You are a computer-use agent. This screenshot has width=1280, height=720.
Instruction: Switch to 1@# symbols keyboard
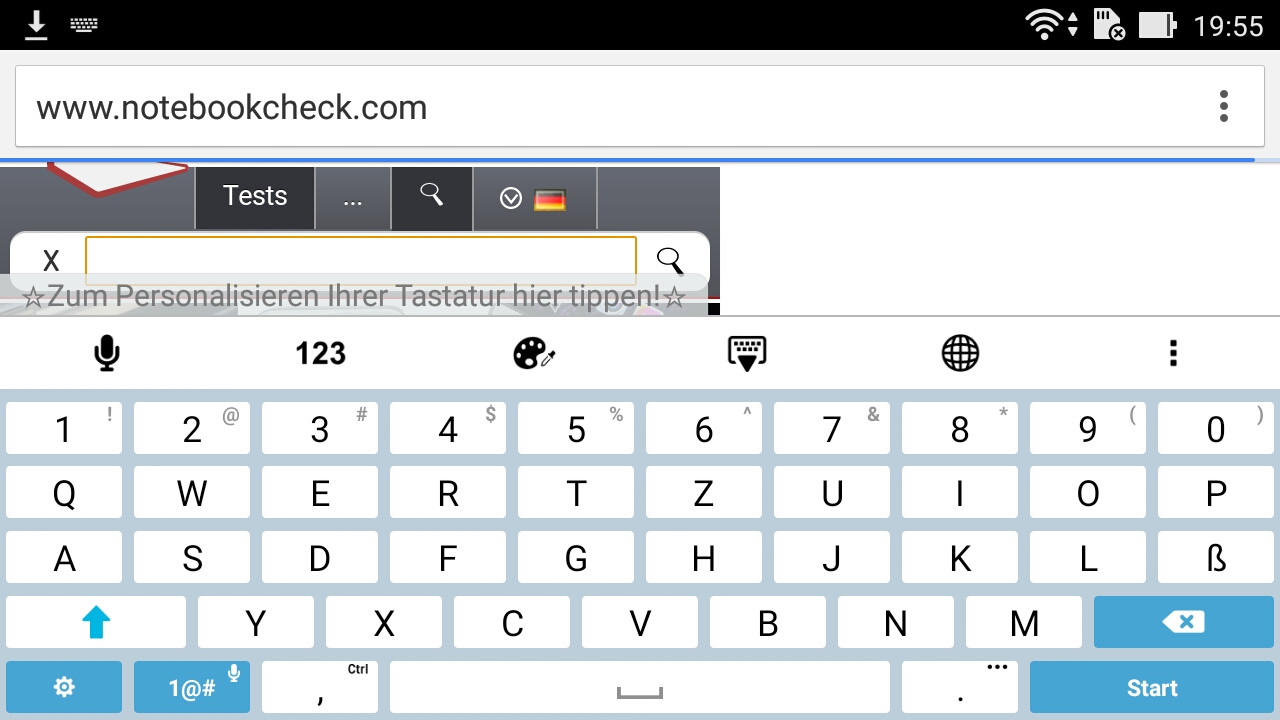pos(192,687)
